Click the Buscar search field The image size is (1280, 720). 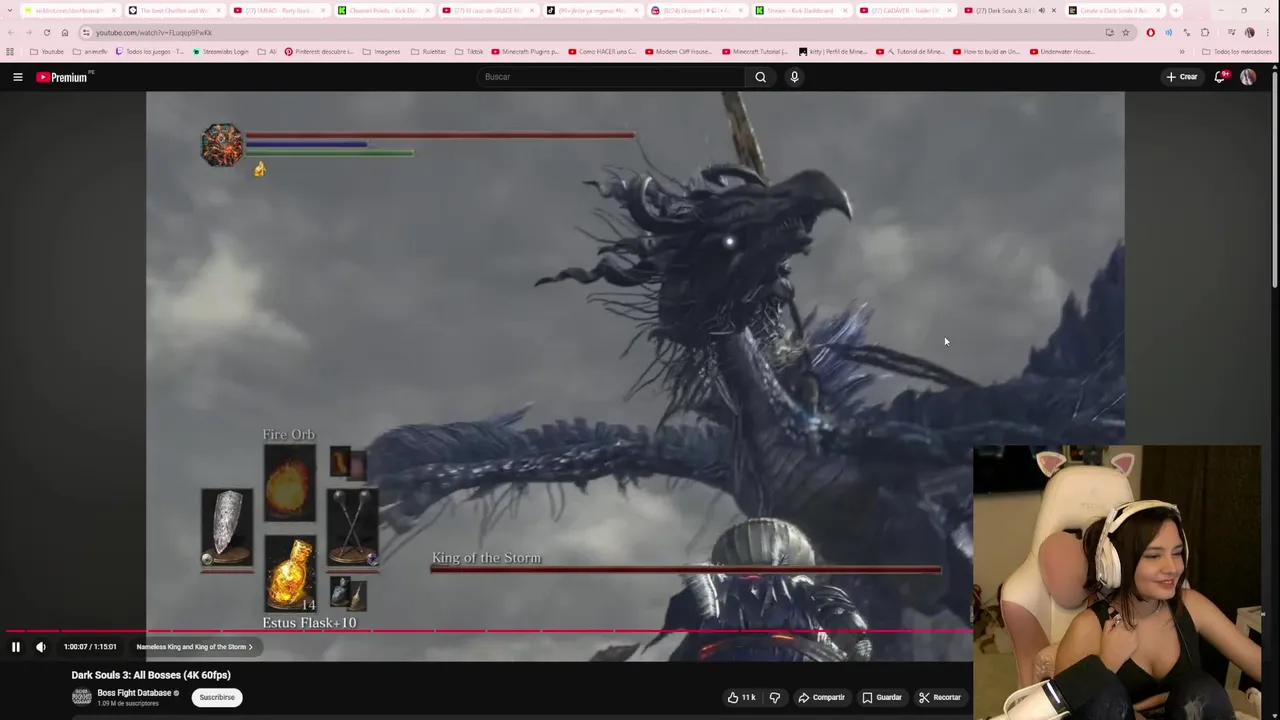[x=610, y=77]
